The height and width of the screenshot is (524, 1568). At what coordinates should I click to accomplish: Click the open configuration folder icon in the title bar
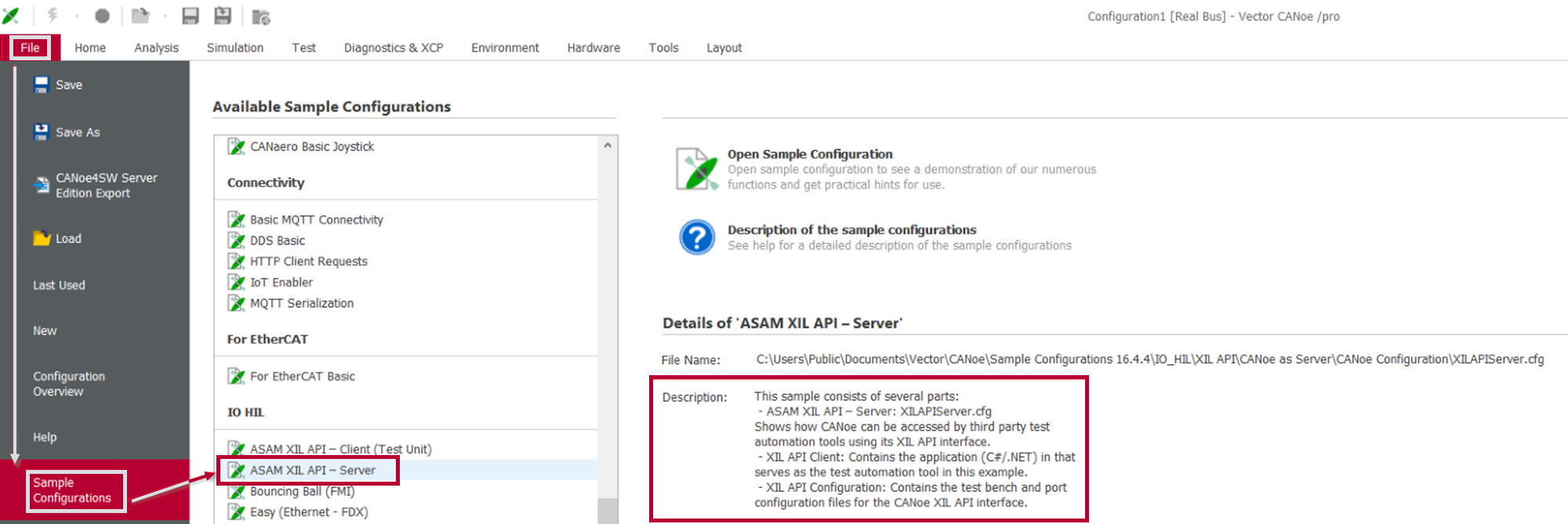(x=140, y=15)
